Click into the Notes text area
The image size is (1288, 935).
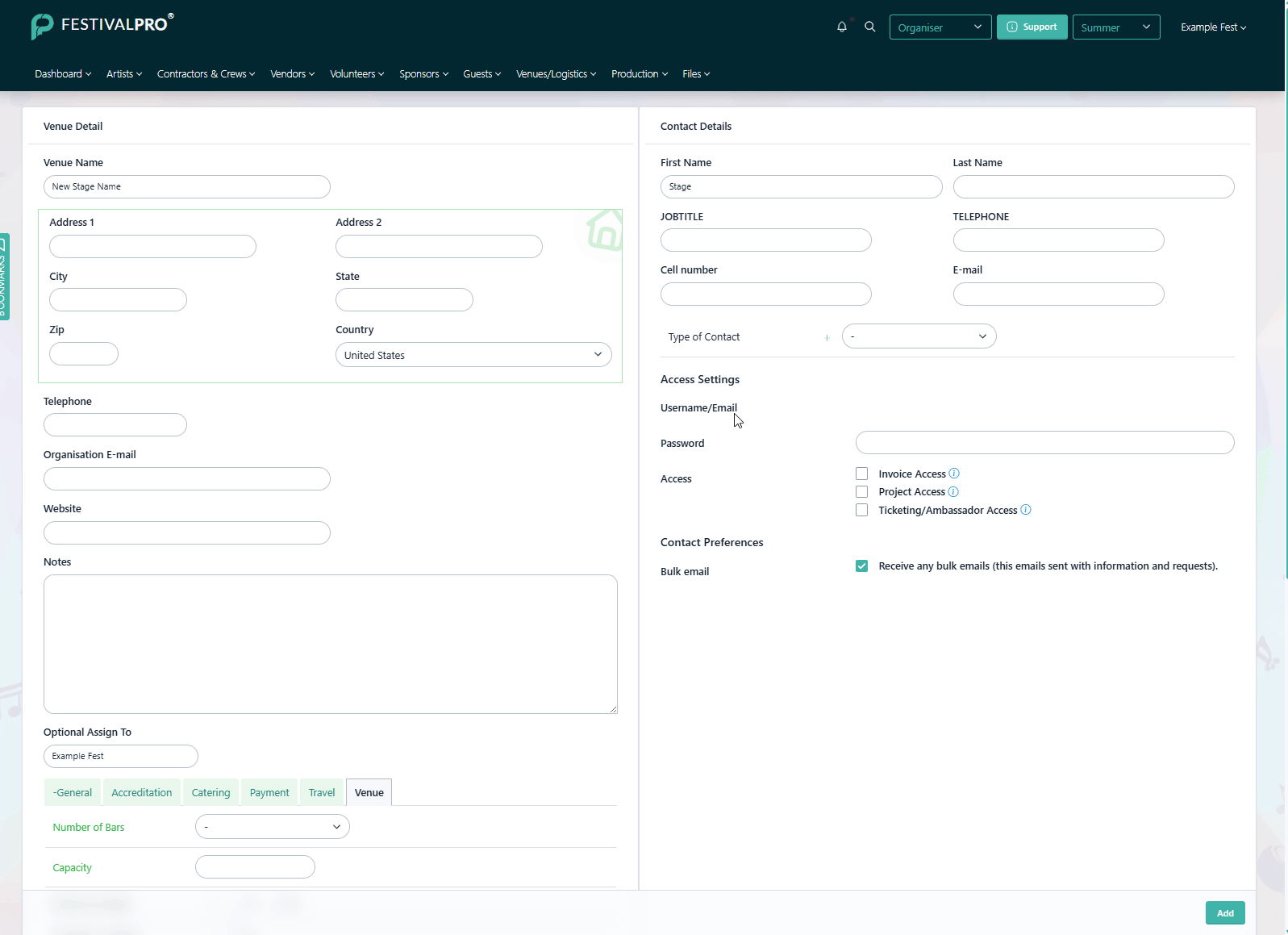(x=331, y=644)
